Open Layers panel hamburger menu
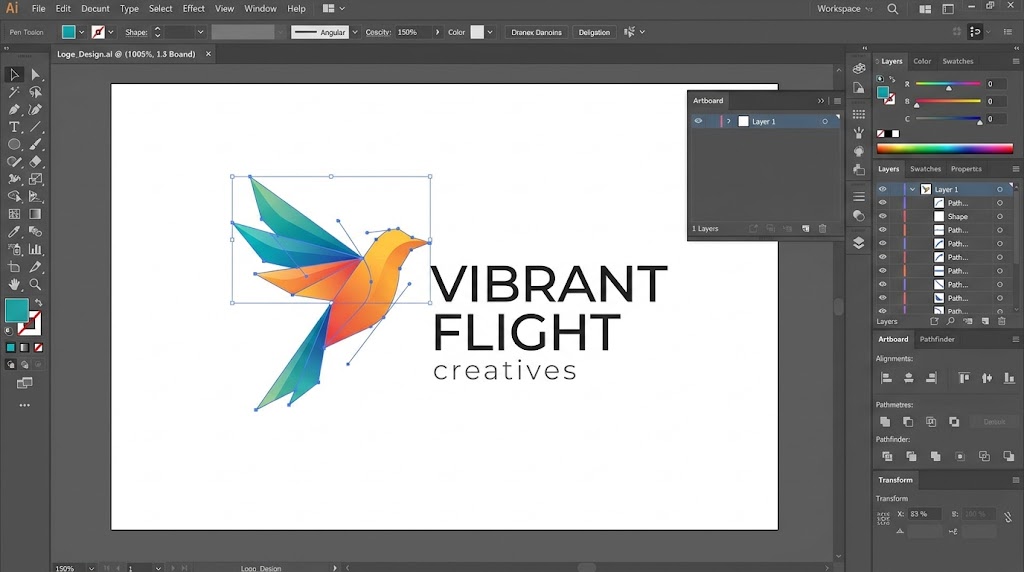Image resolution: width=1024 pixels, height=572 pixels. coord(1016,168)
